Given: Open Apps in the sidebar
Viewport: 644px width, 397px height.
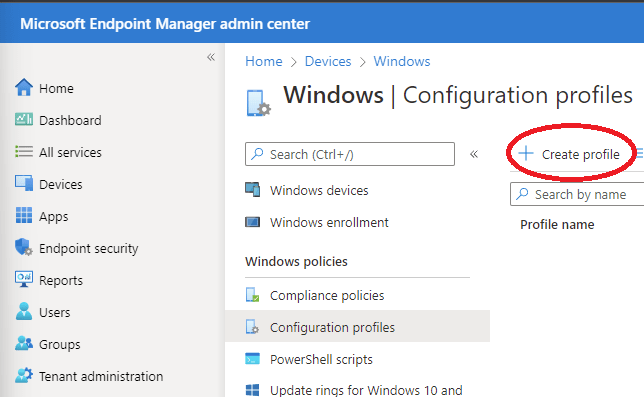Looking at the screenshot, I should [54, 216].
